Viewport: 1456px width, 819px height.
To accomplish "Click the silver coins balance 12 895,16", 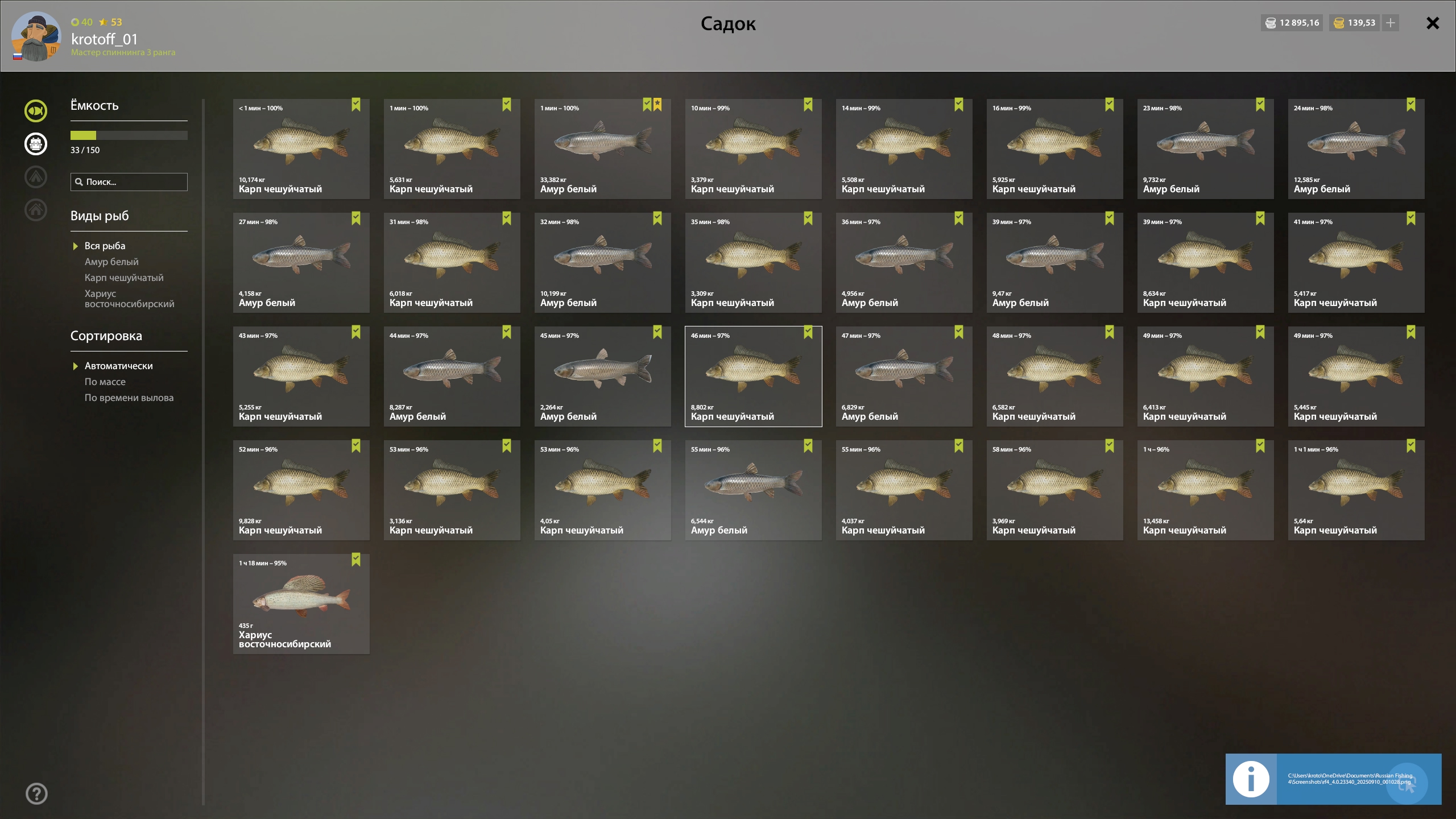I will coord(1292,23).
